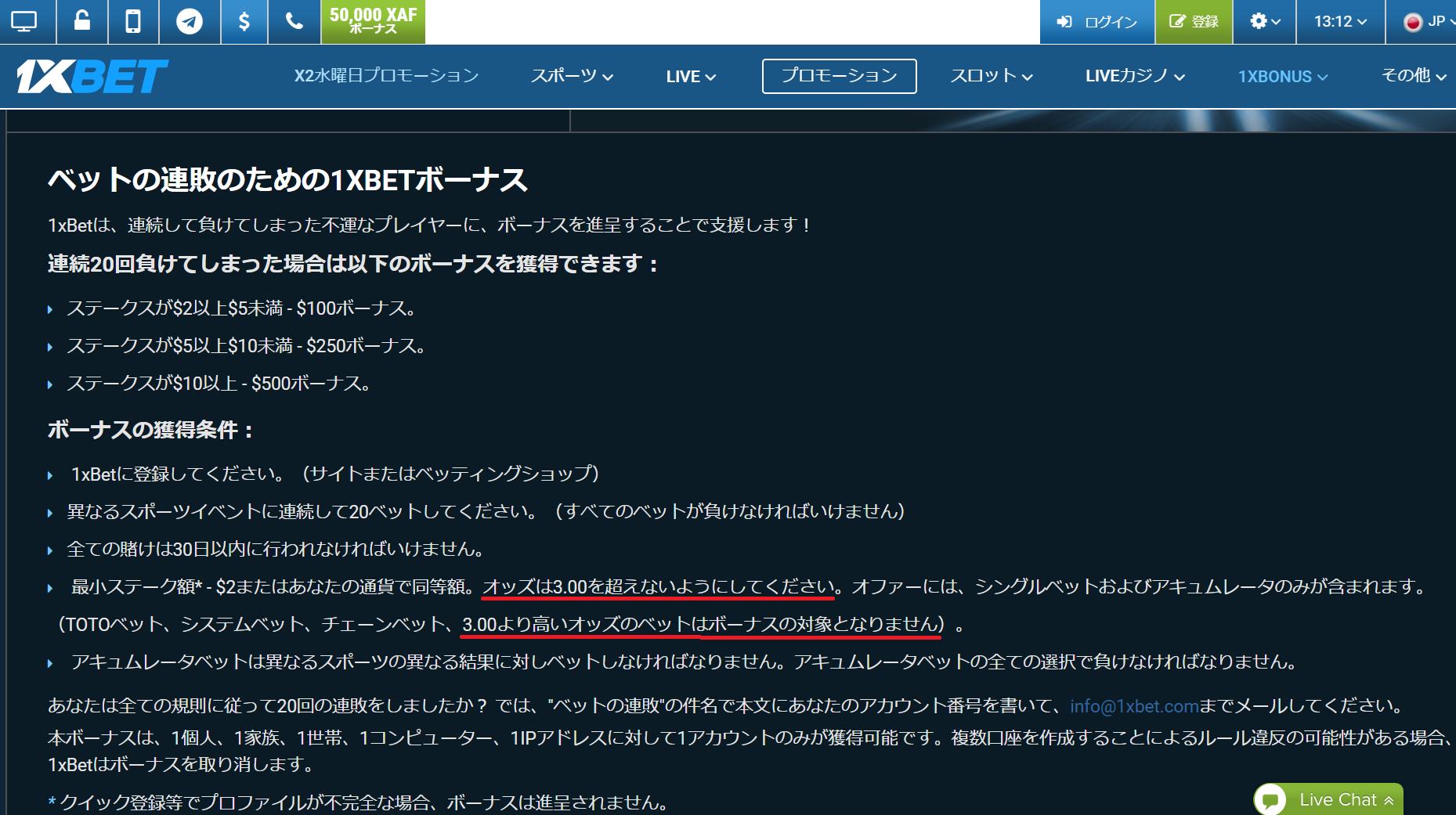
Task: Expand the スロット menu
Action: pos(992,76)
